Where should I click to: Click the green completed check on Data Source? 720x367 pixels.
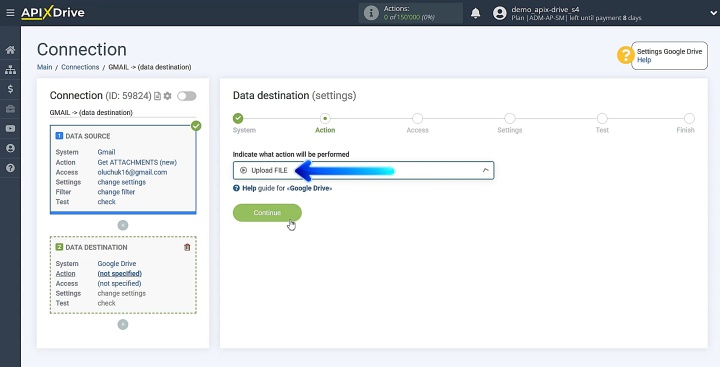[x=196, y=126]
